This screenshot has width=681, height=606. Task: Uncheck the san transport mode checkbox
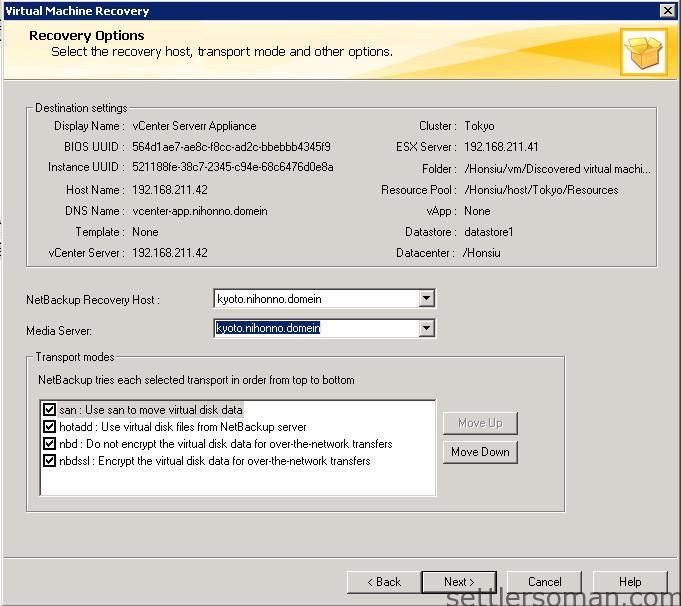pyautogui.click(x=49, y=410)
